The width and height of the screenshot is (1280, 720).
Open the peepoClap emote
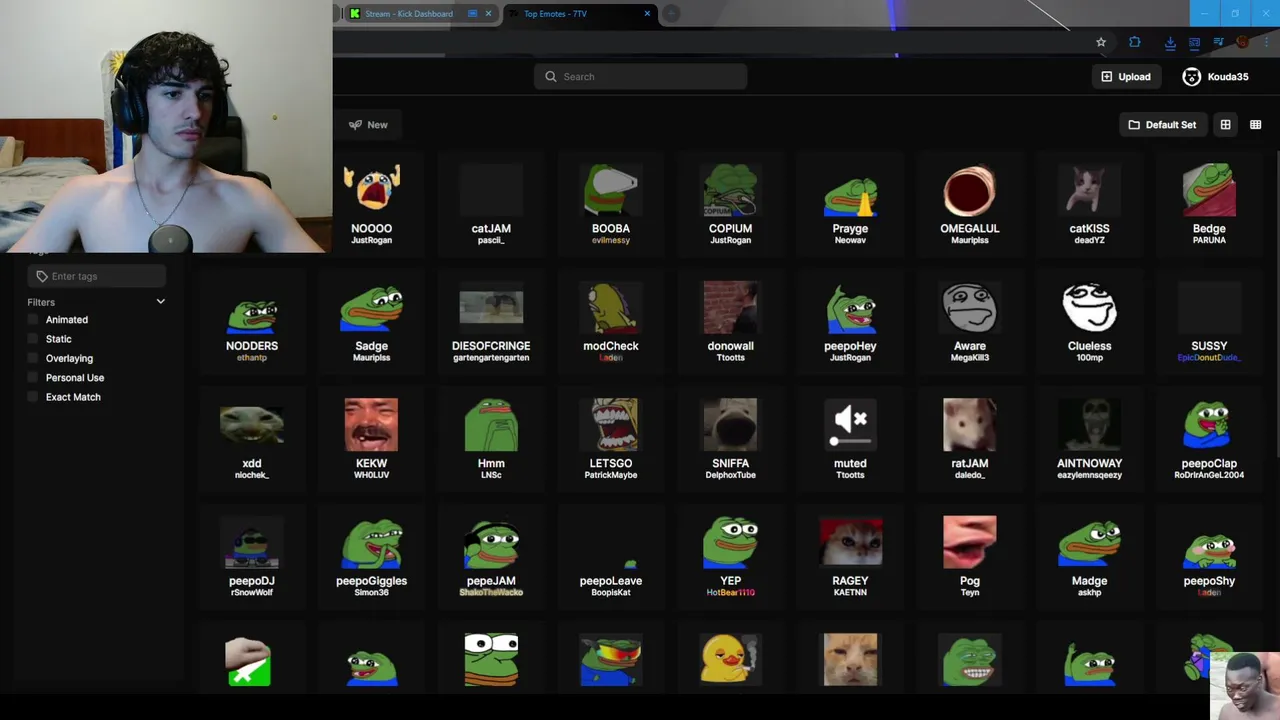1209,439
